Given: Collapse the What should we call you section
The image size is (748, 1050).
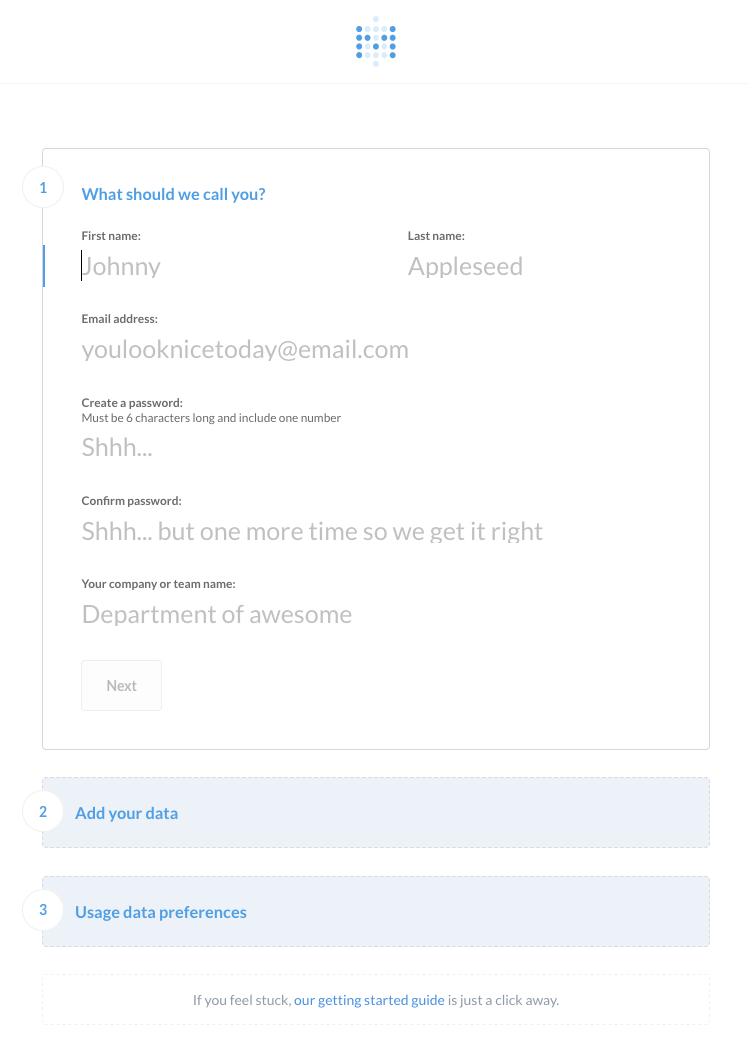Looking at the screenshot, I should pos(172,193).
